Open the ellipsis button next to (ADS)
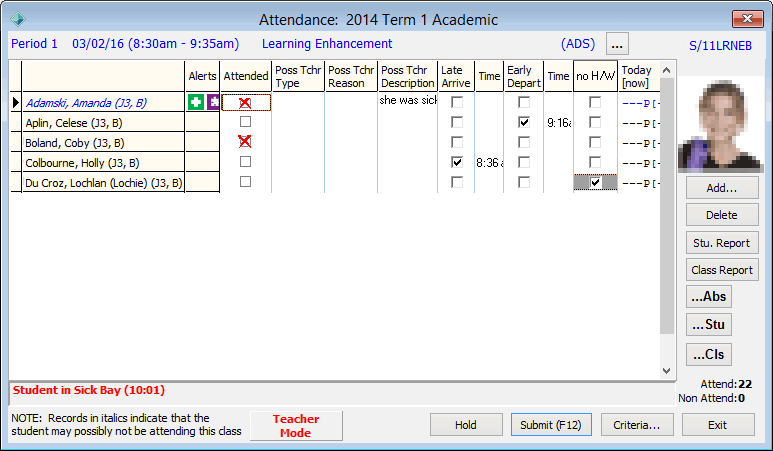Viewport: 773px width, 451px height. pyautogui.click(x=617, y=44)
